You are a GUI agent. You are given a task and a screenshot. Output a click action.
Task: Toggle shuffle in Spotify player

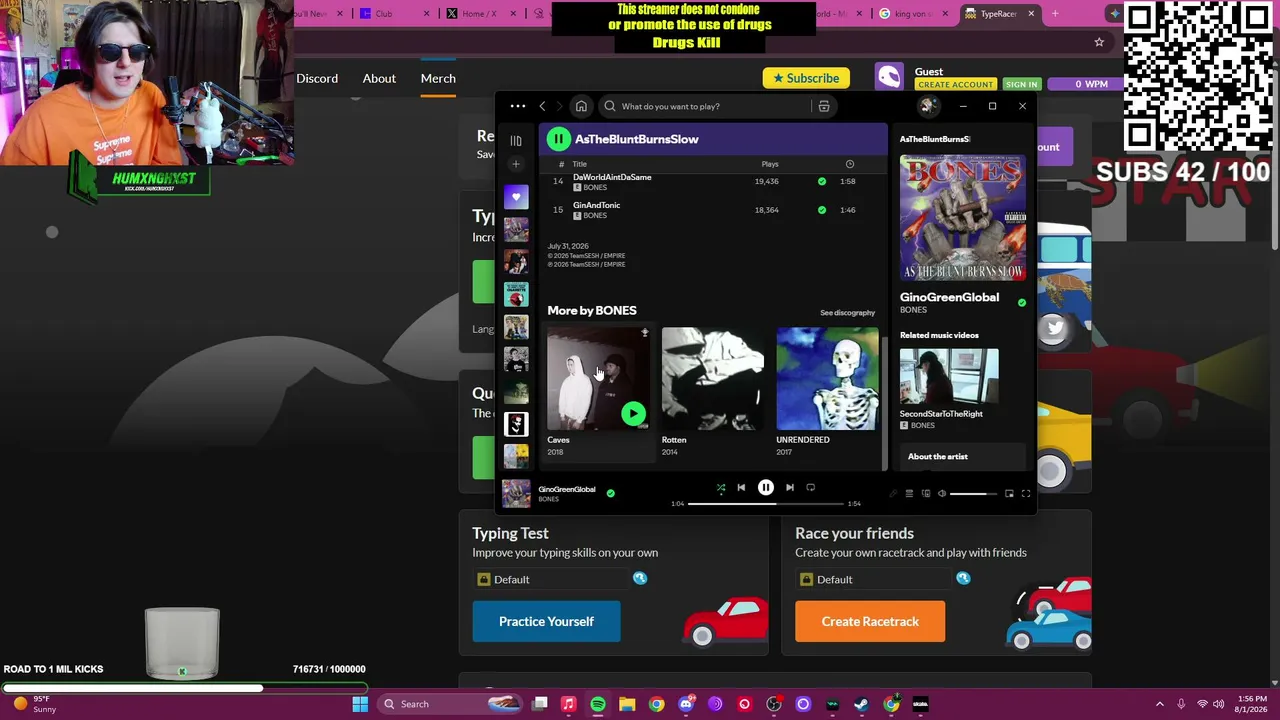point(721,488)
